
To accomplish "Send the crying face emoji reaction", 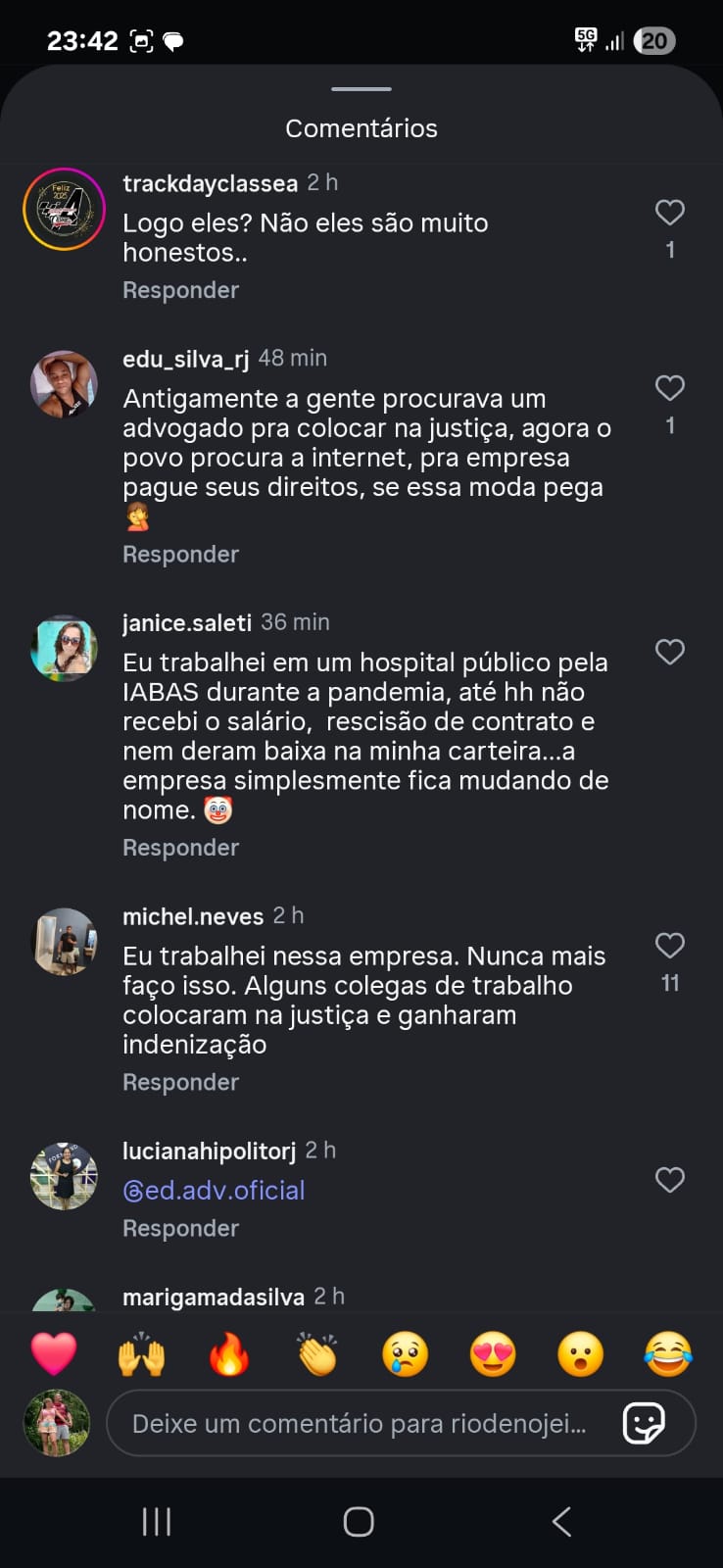I will [x=405, y=1354].
